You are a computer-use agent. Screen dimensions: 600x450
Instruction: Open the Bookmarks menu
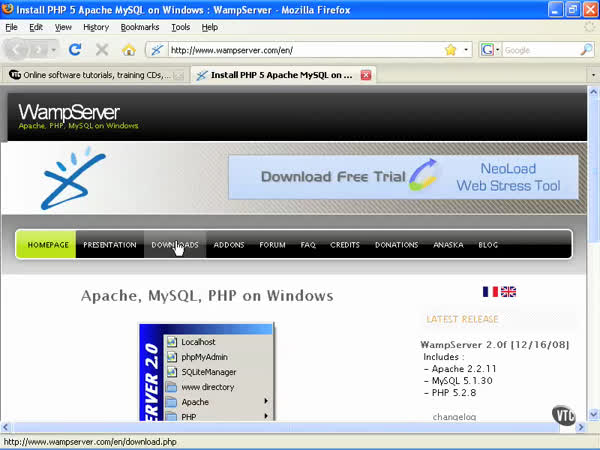[139, 27]
